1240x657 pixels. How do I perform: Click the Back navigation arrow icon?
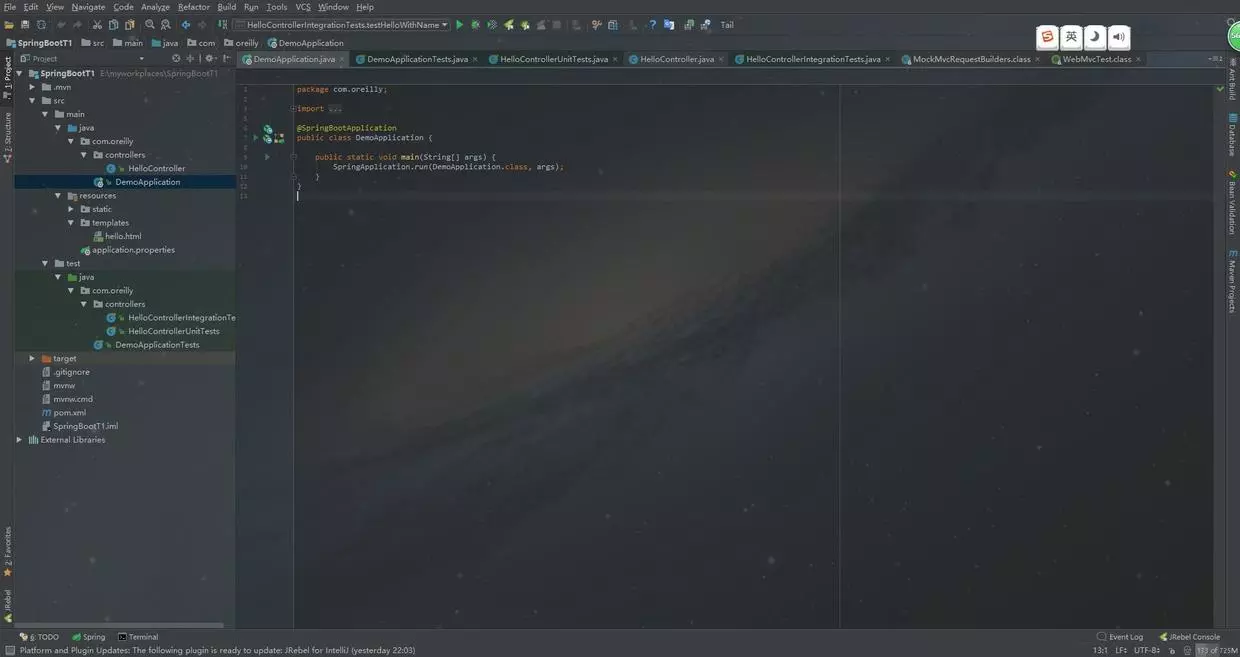[186, 25]
